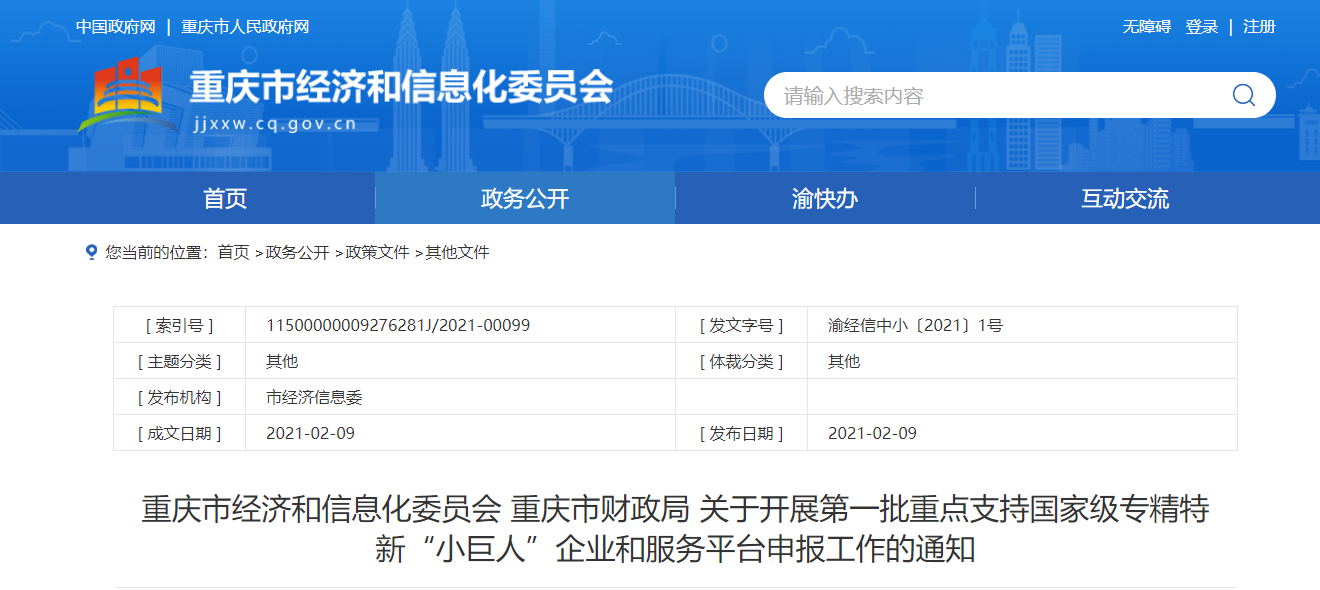Select the 渝快办 navigation tab
Viewport: 1320px width, 590px height.
click(825, 198)
